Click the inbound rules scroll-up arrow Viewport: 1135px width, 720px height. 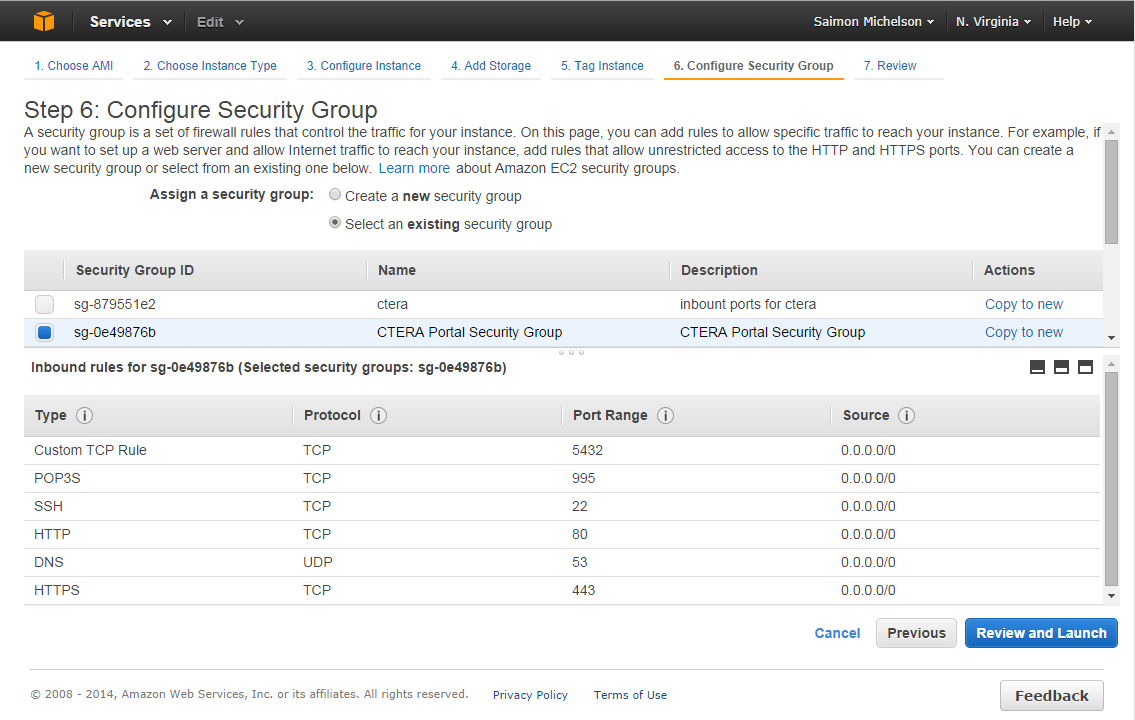point(1111,364)
